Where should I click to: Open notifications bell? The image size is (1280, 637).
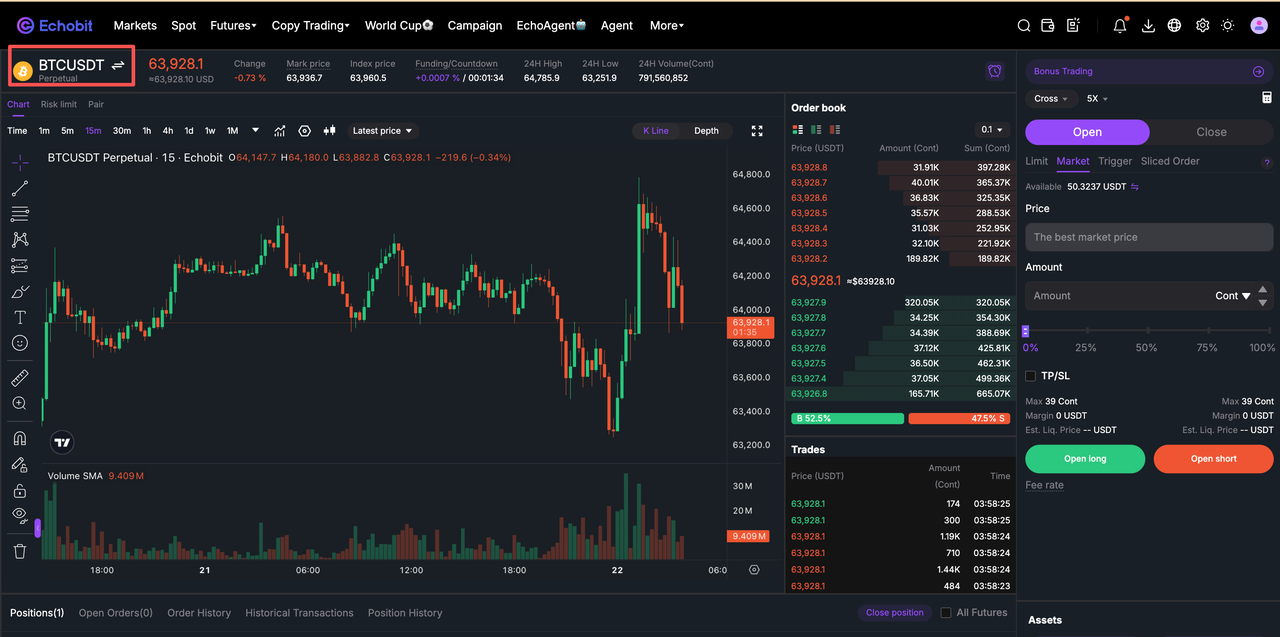click(x=1120, y=25)
